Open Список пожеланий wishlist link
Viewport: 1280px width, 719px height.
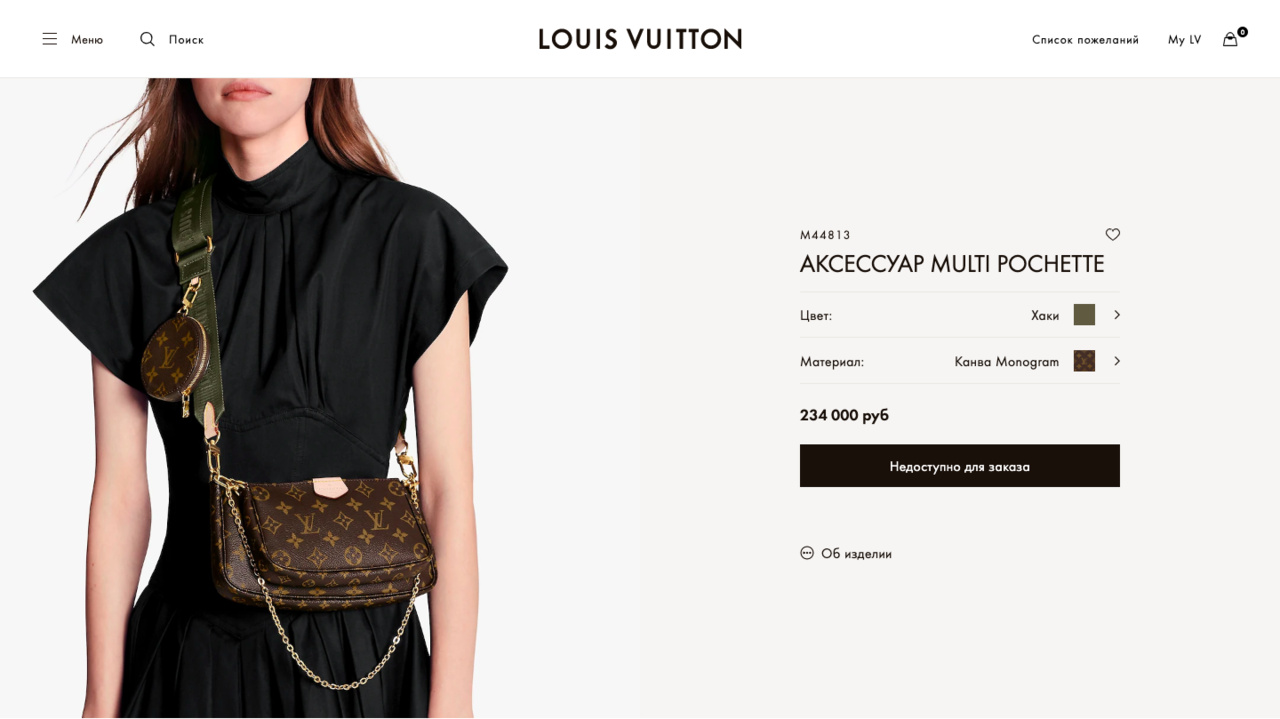[x=1085, y=39]
